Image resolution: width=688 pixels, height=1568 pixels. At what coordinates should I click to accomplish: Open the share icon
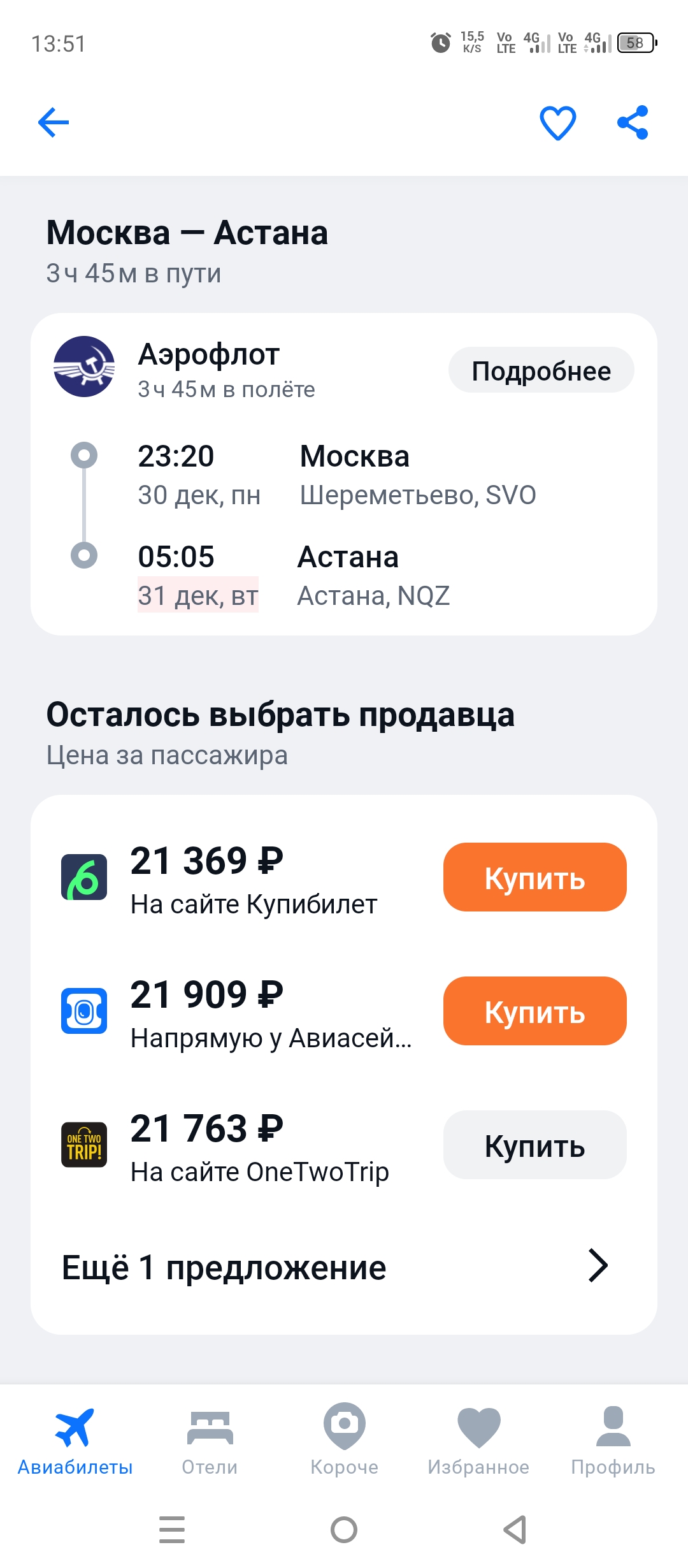coord(633,122)
